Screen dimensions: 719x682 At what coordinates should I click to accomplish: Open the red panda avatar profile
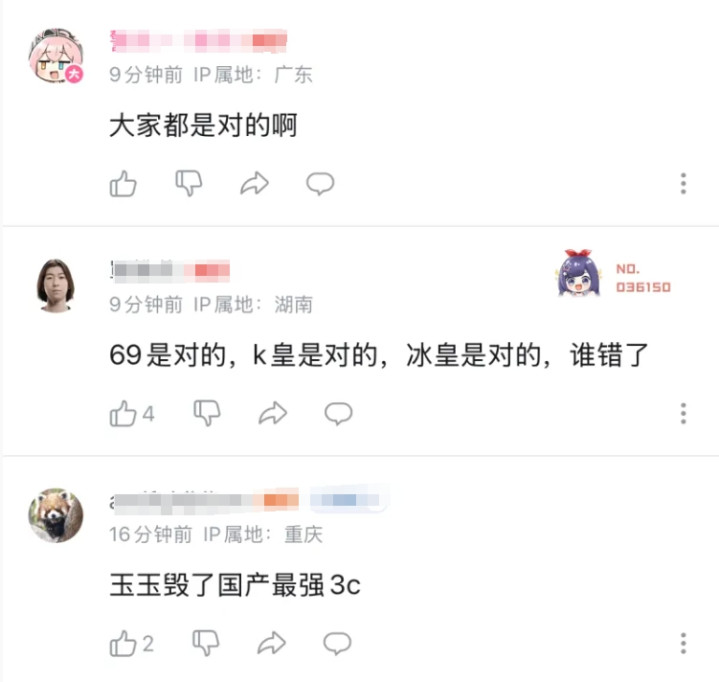(x=56, y=515)
